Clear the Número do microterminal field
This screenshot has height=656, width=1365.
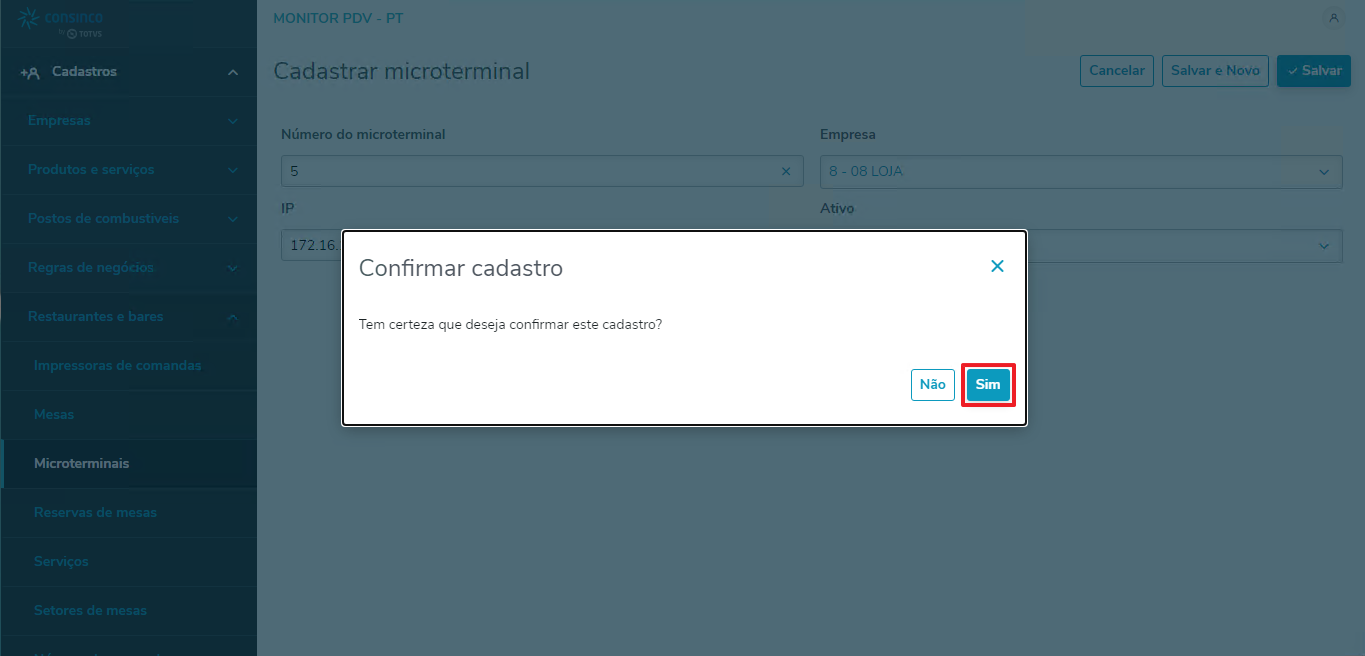[x=785, y=171]
